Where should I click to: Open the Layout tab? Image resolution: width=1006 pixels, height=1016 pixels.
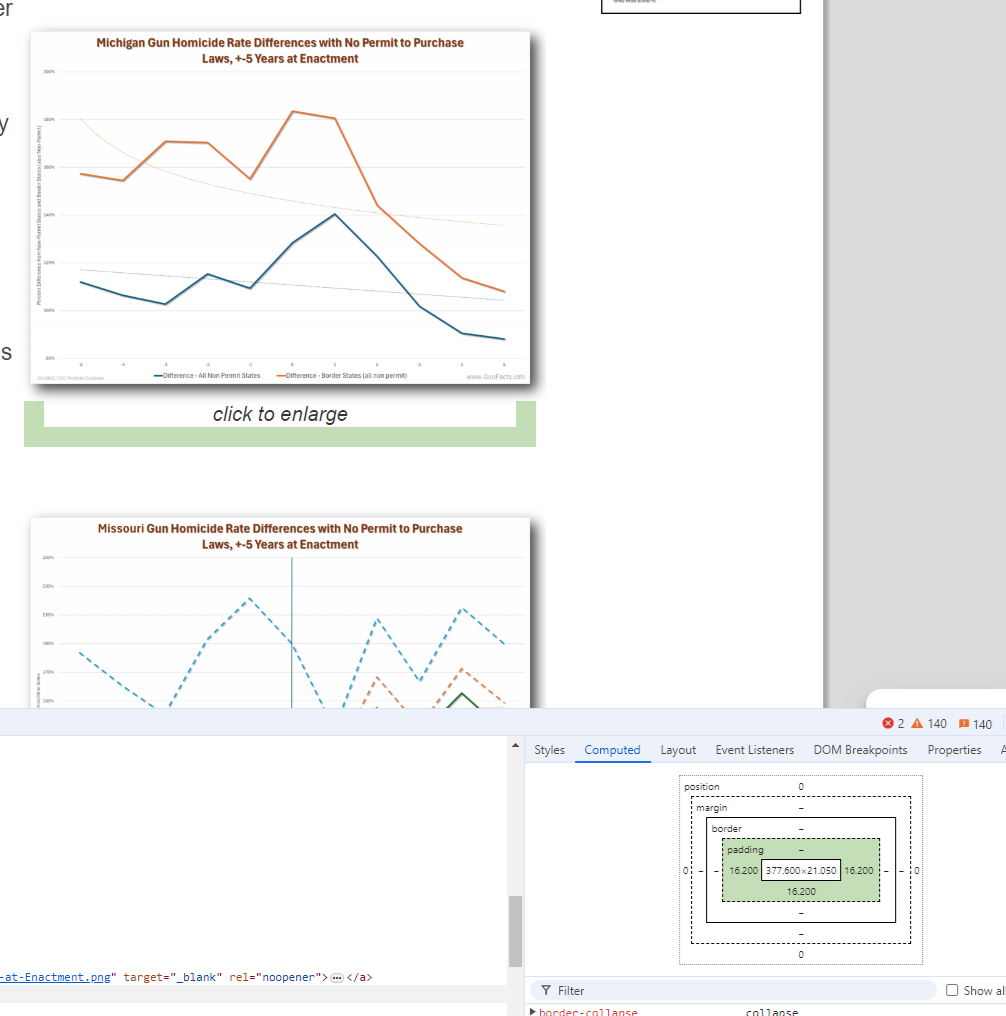pyautogui.click(x=678, y=750)
